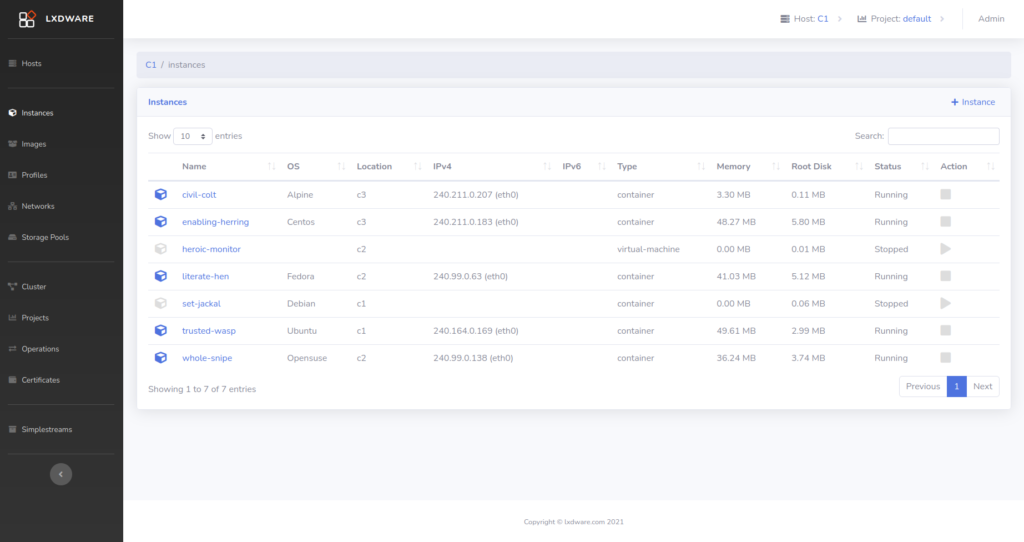Open the civil-colt instance link
Screen dimensions: 1024x542
(x=199, y=195)
